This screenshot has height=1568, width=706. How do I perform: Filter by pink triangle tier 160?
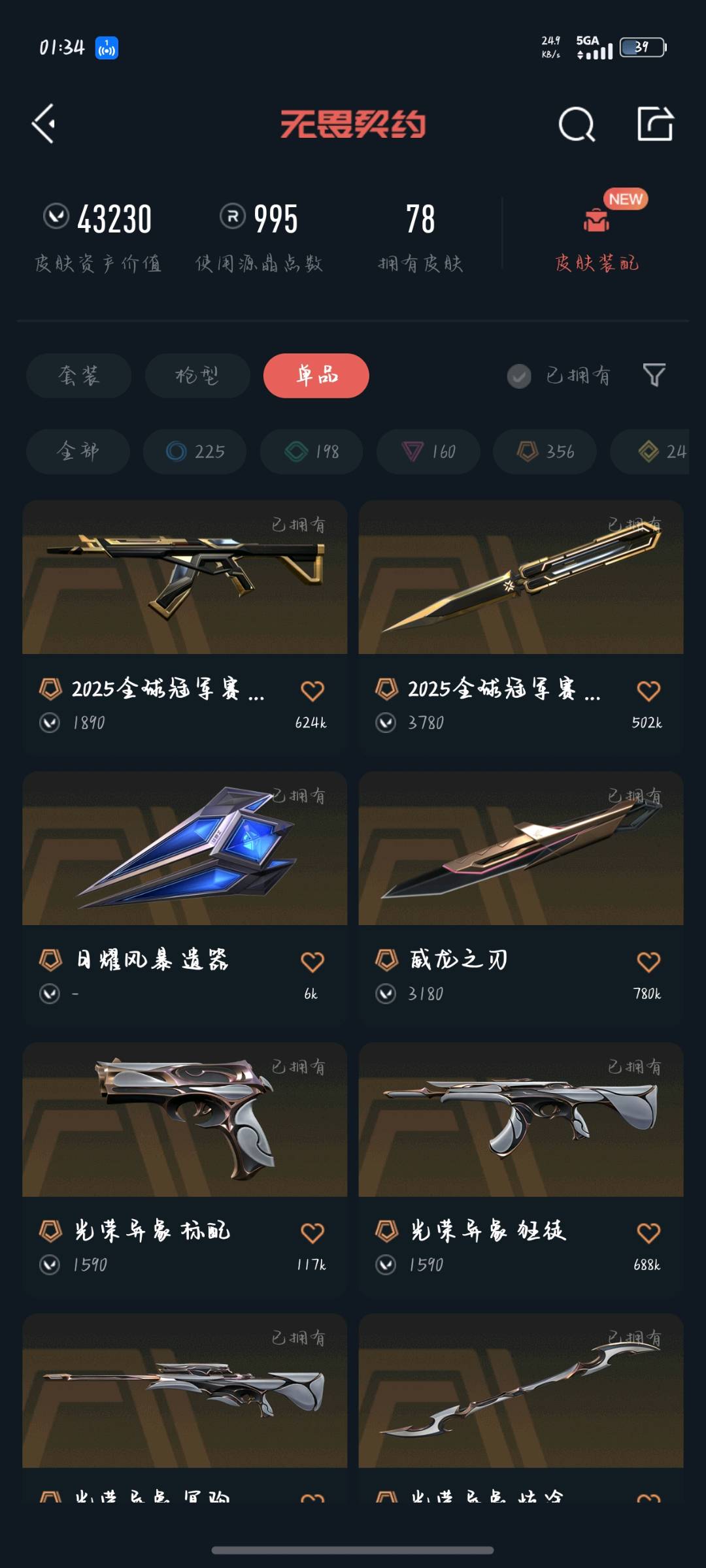[x=428, y=451]
